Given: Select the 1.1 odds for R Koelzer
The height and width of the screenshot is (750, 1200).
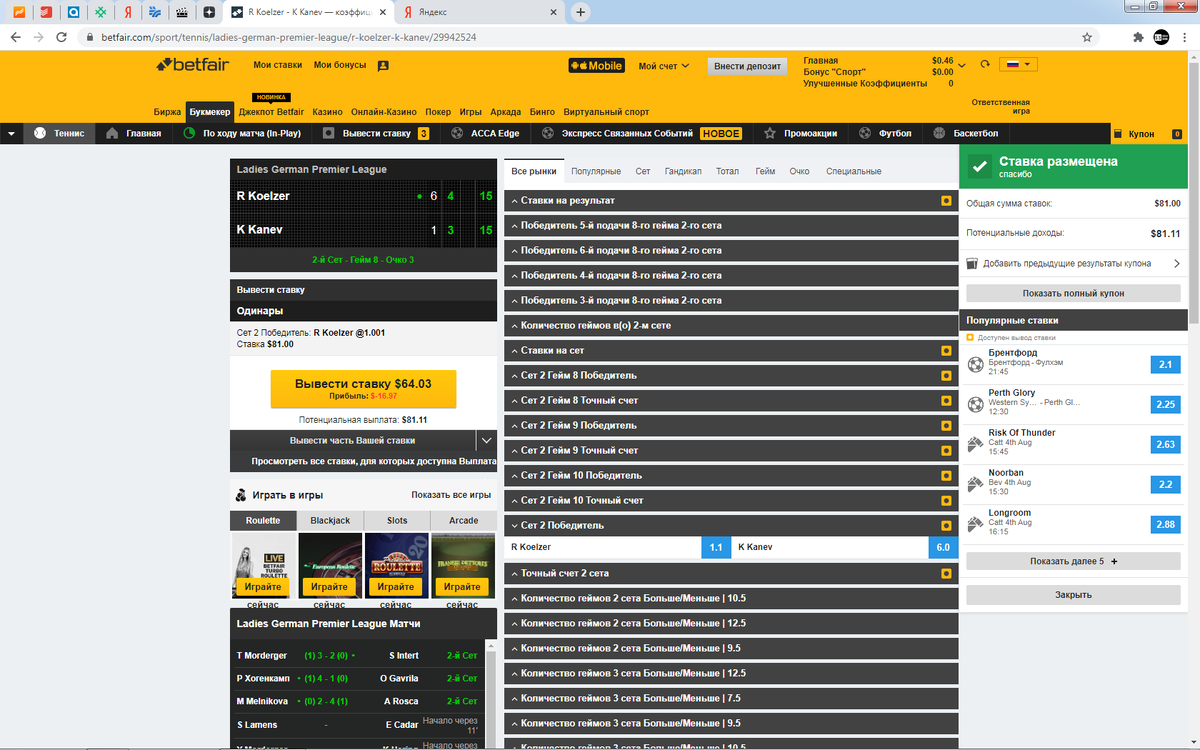Looking at the screenshot, I should [716, 548].
